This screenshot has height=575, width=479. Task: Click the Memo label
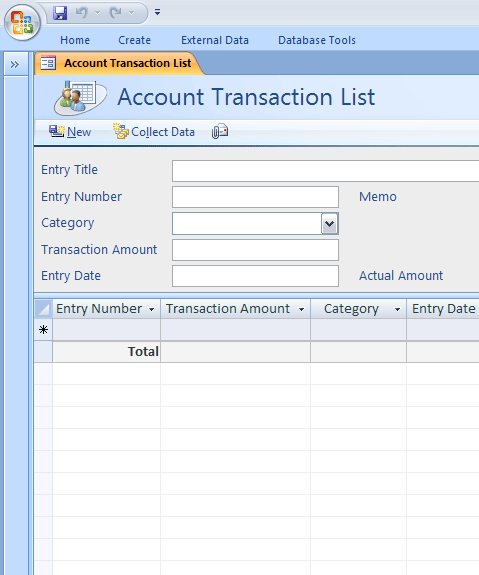(x=378, y=197)
